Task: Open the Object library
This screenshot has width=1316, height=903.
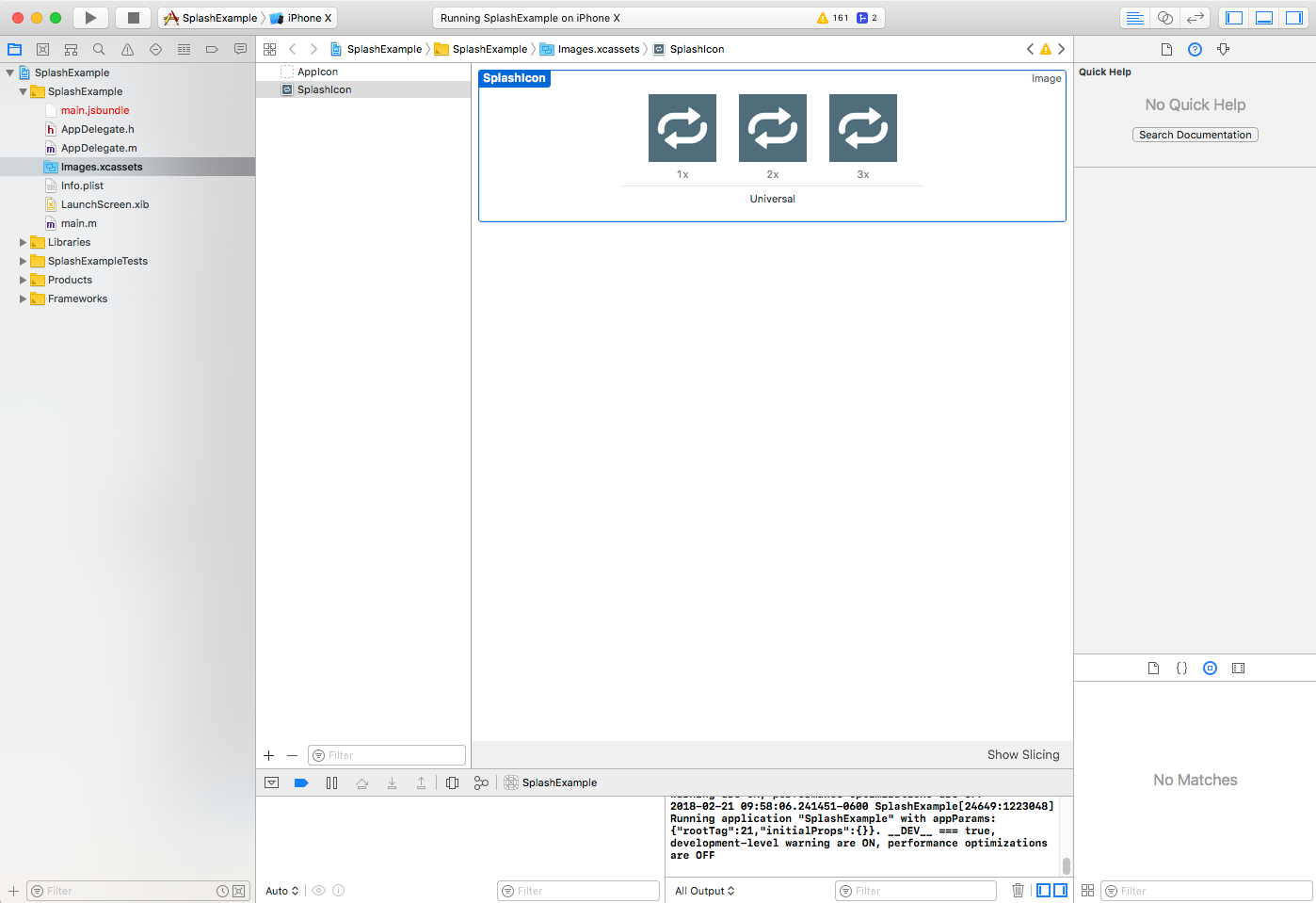Action: click(x=1210, y=668)
